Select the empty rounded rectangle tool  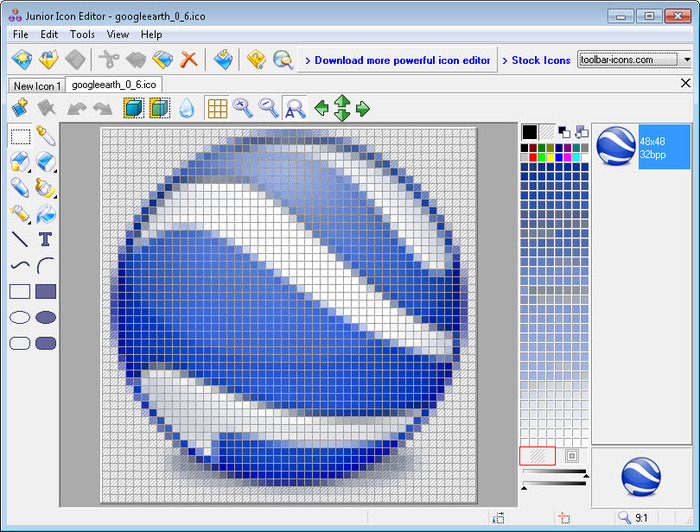(20, 343)
